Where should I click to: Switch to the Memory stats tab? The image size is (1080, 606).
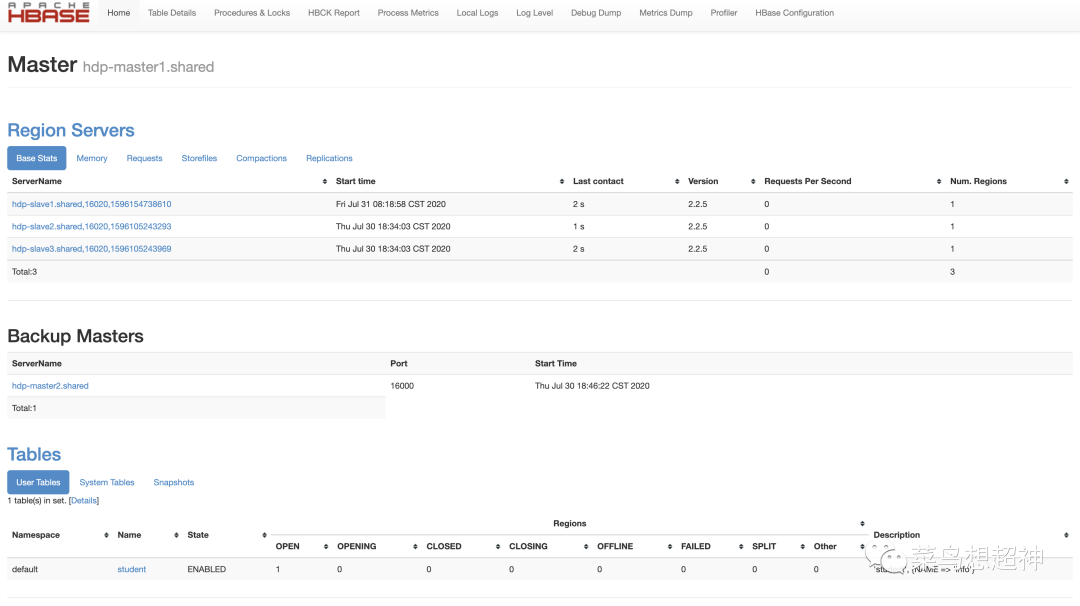pyautogui.click(x=92, y=158)
